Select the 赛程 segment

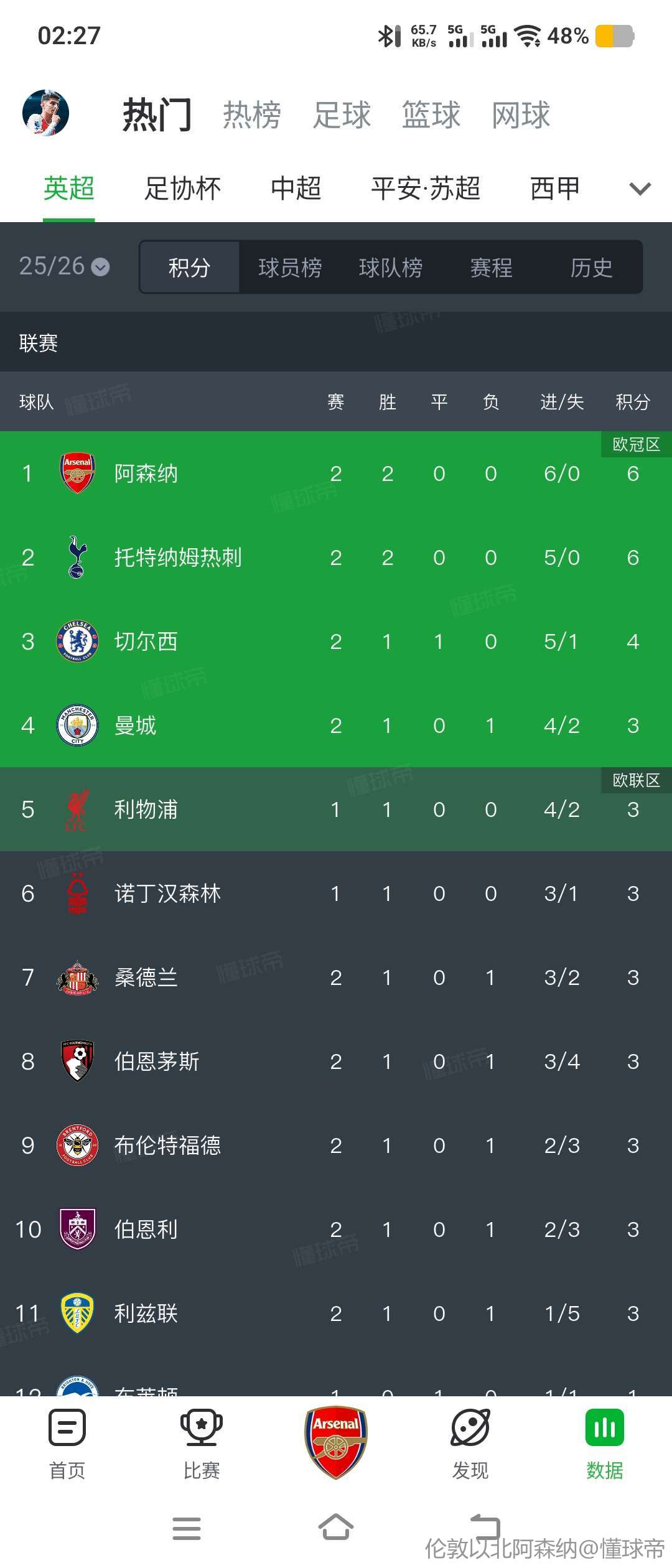[x=492, y=268]
